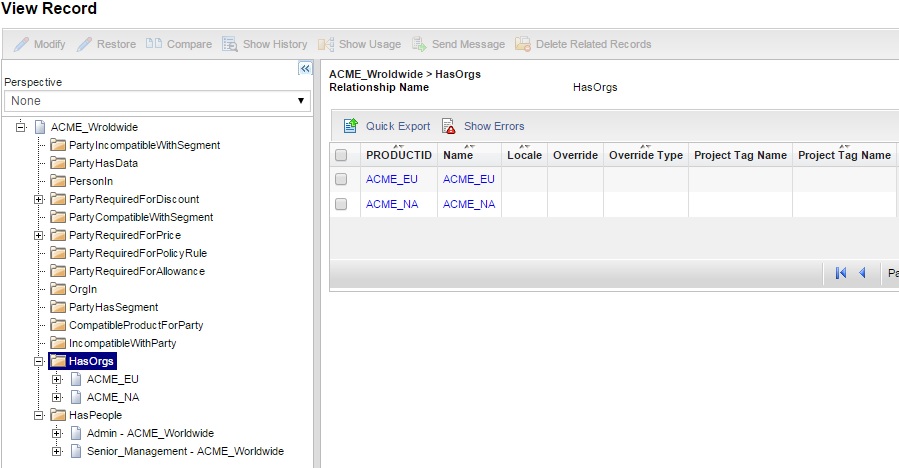Click the Show History icon
The height and width of the screenshot is (468, 899).
pos(229,44)
